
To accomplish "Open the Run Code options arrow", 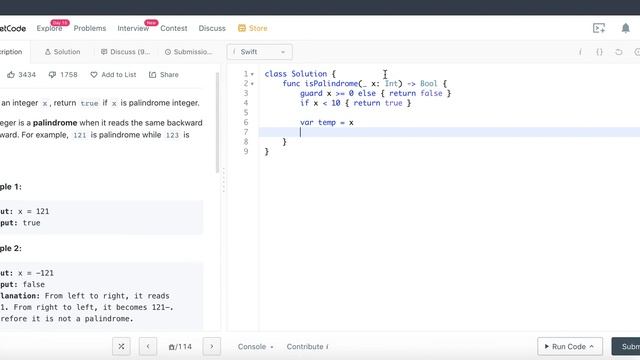I will [591, 347].
